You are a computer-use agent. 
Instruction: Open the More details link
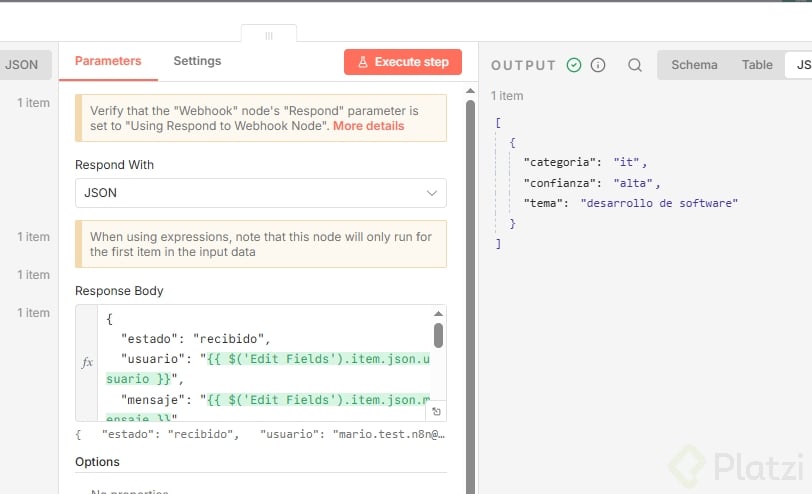(x=369, y=126)
